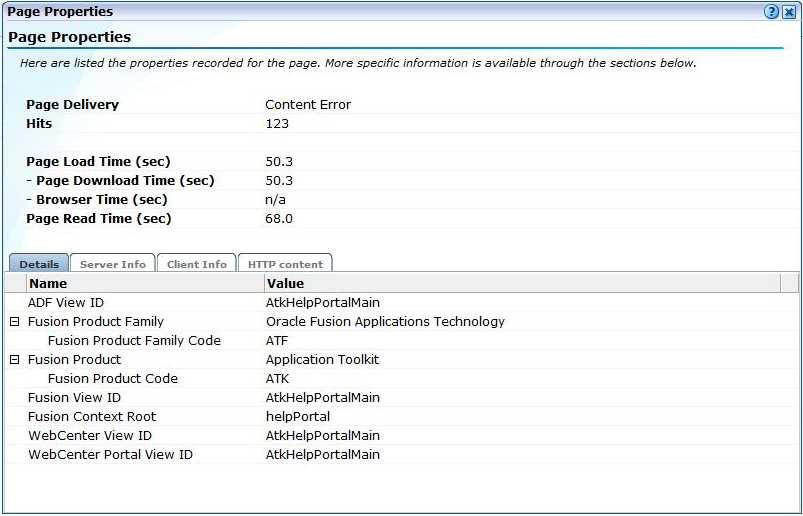
Task: Close the Page Properties dialog
Action: (789, 12)
